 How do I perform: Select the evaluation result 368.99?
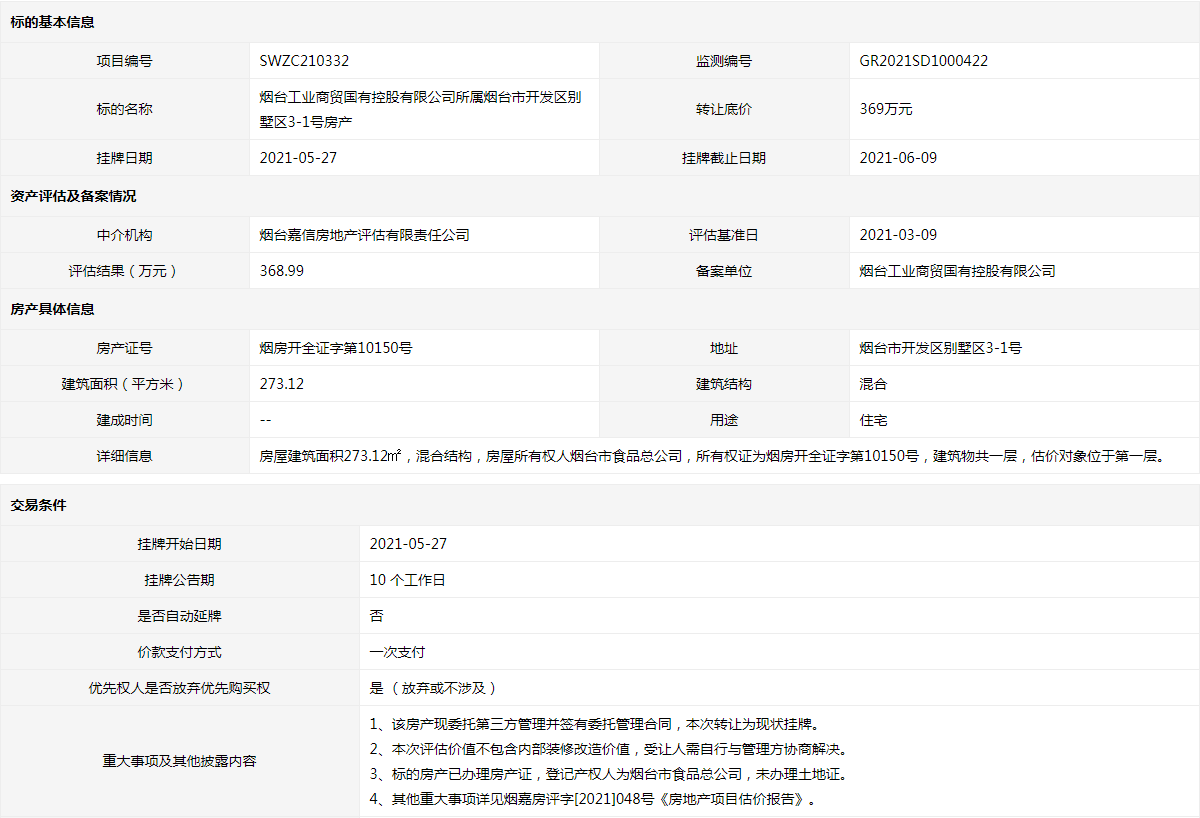[282, 271]
